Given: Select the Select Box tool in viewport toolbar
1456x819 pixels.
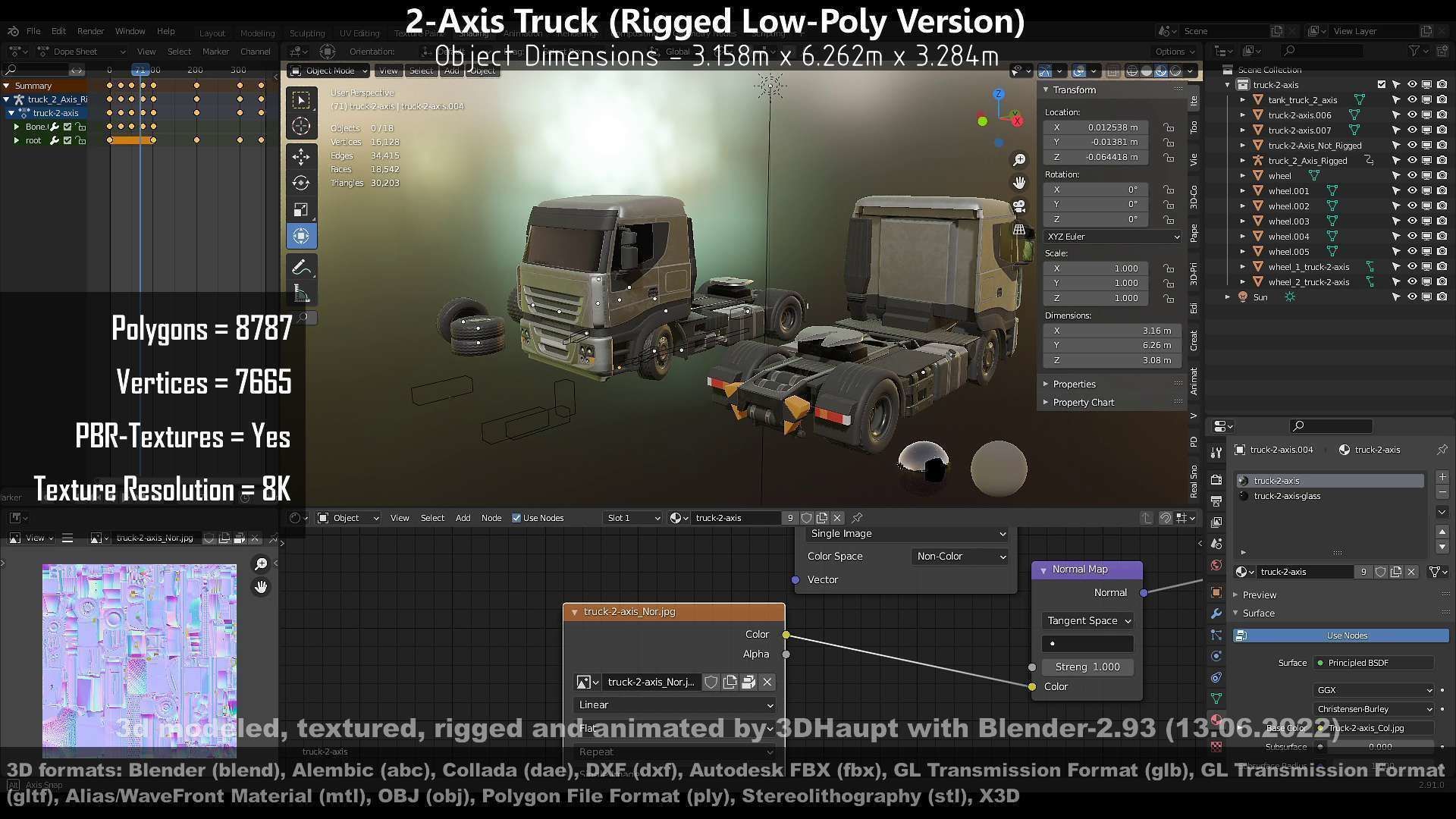Looking at the screenshot, I should (301, 100).
